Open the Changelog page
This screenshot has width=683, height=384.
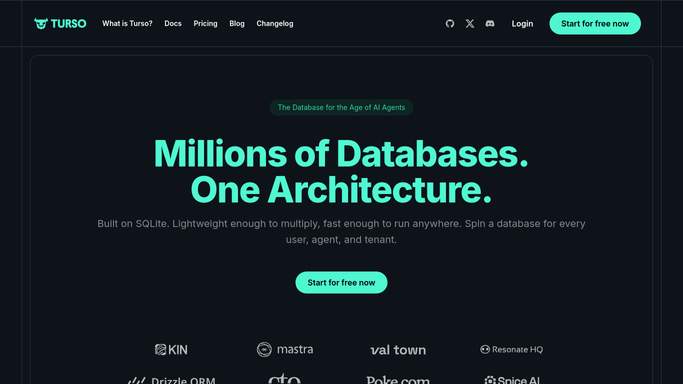275,24
